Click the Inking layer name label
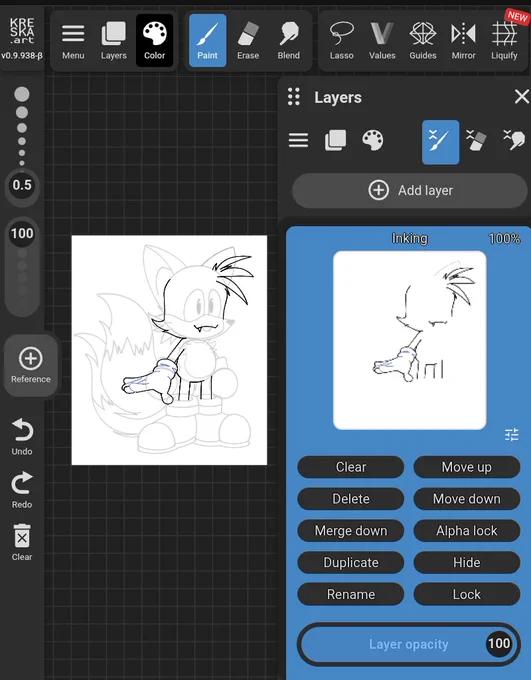This screenshot has width=531, height=680. (x=410, y=238)
